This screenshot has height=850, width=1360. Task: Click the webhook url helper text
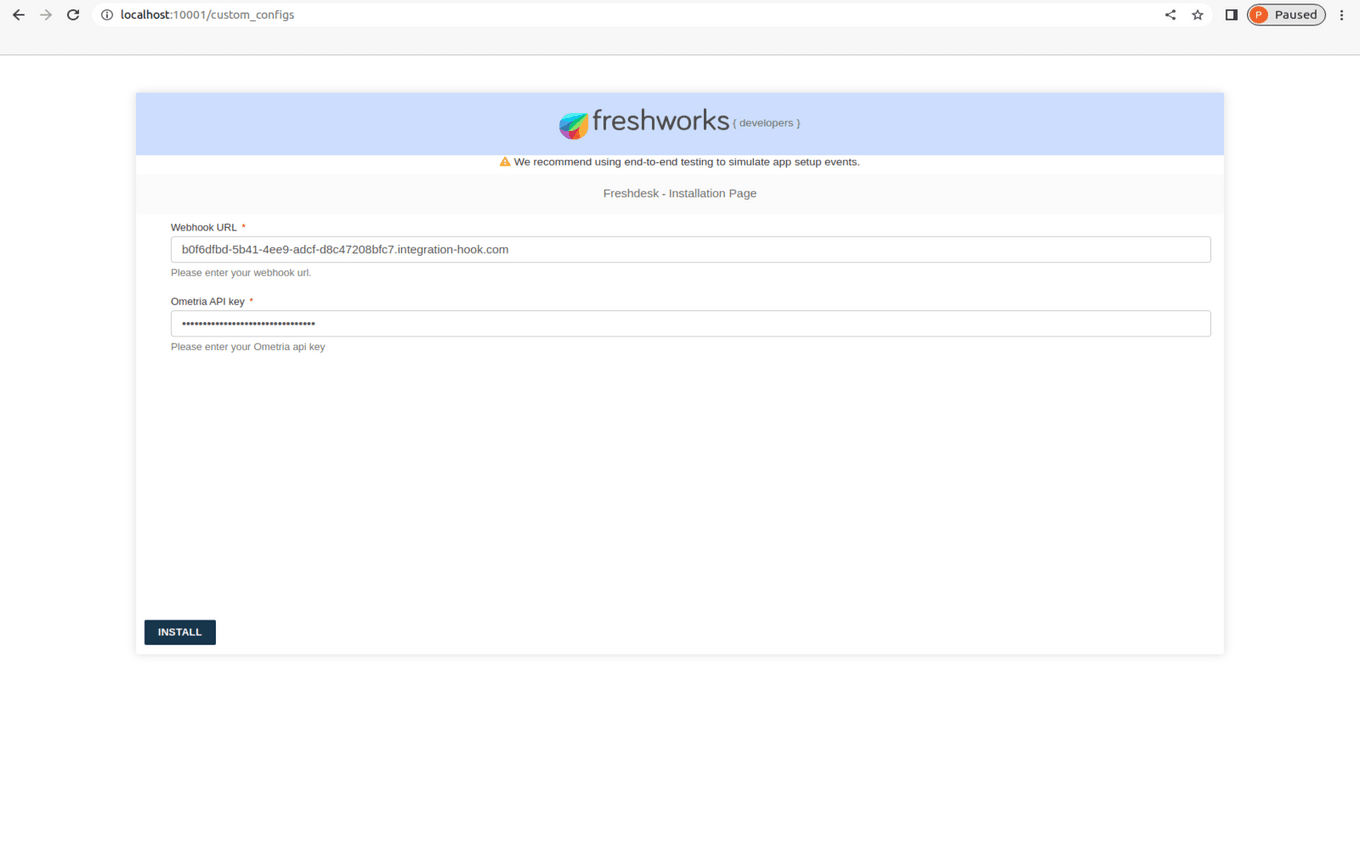240,272
